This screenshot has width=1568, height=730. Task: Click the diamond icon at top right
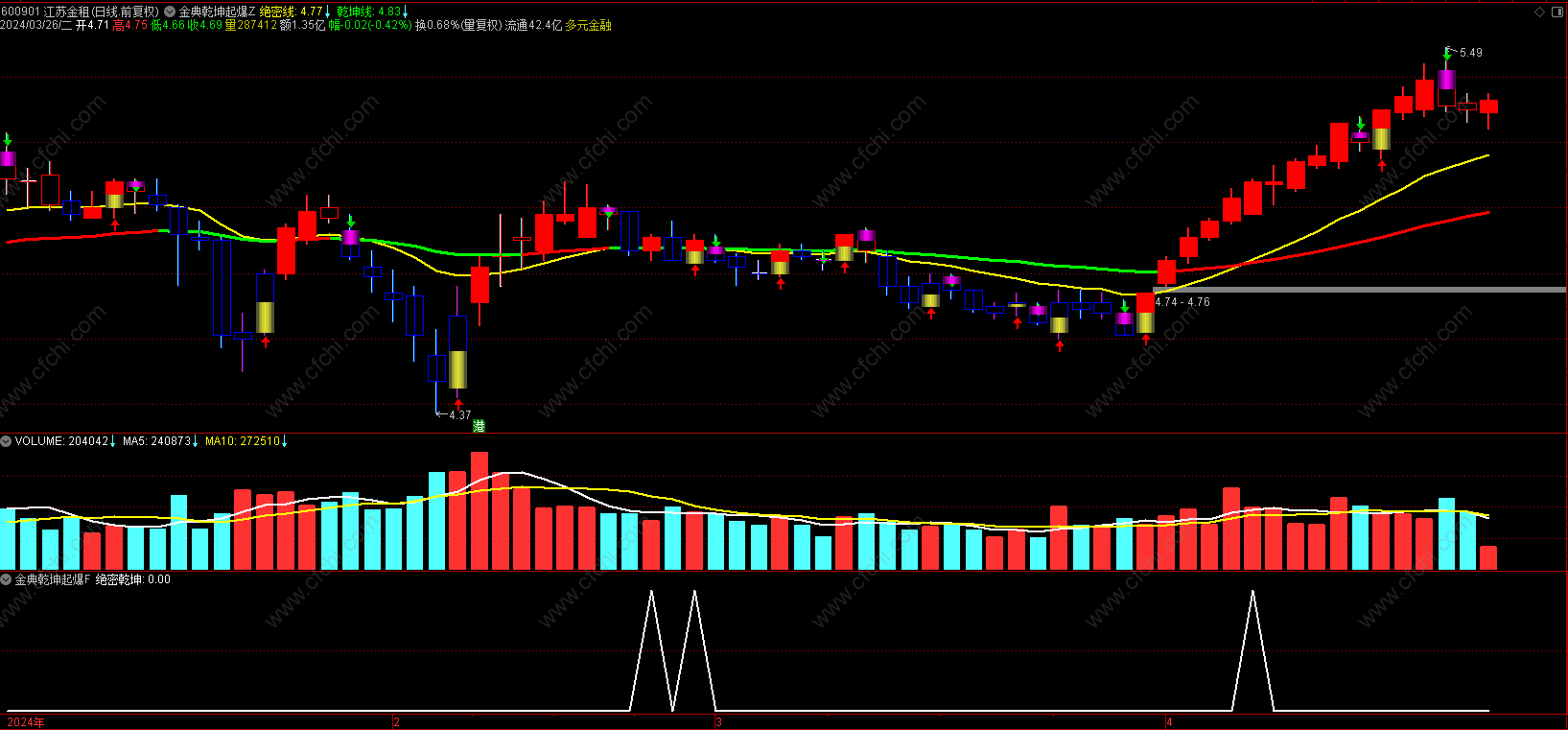(x=1540, y=12)
